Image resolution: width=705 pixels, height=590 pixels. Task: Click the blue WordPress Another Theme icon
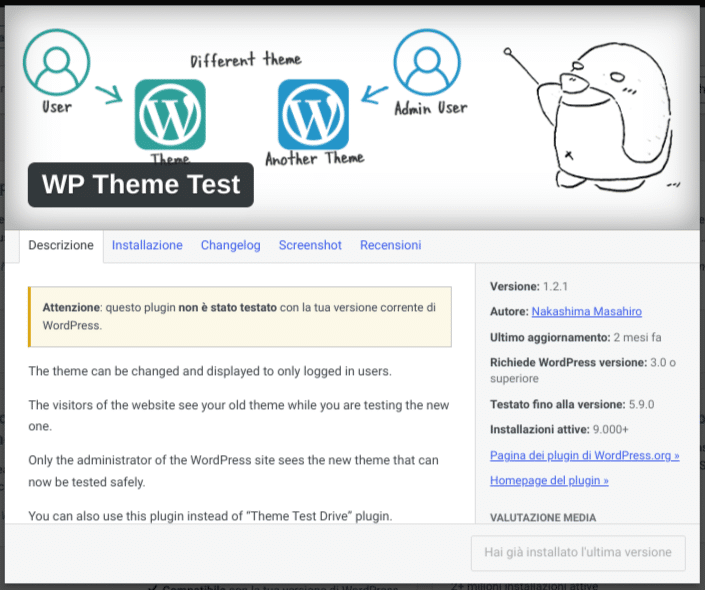point(313,114)
